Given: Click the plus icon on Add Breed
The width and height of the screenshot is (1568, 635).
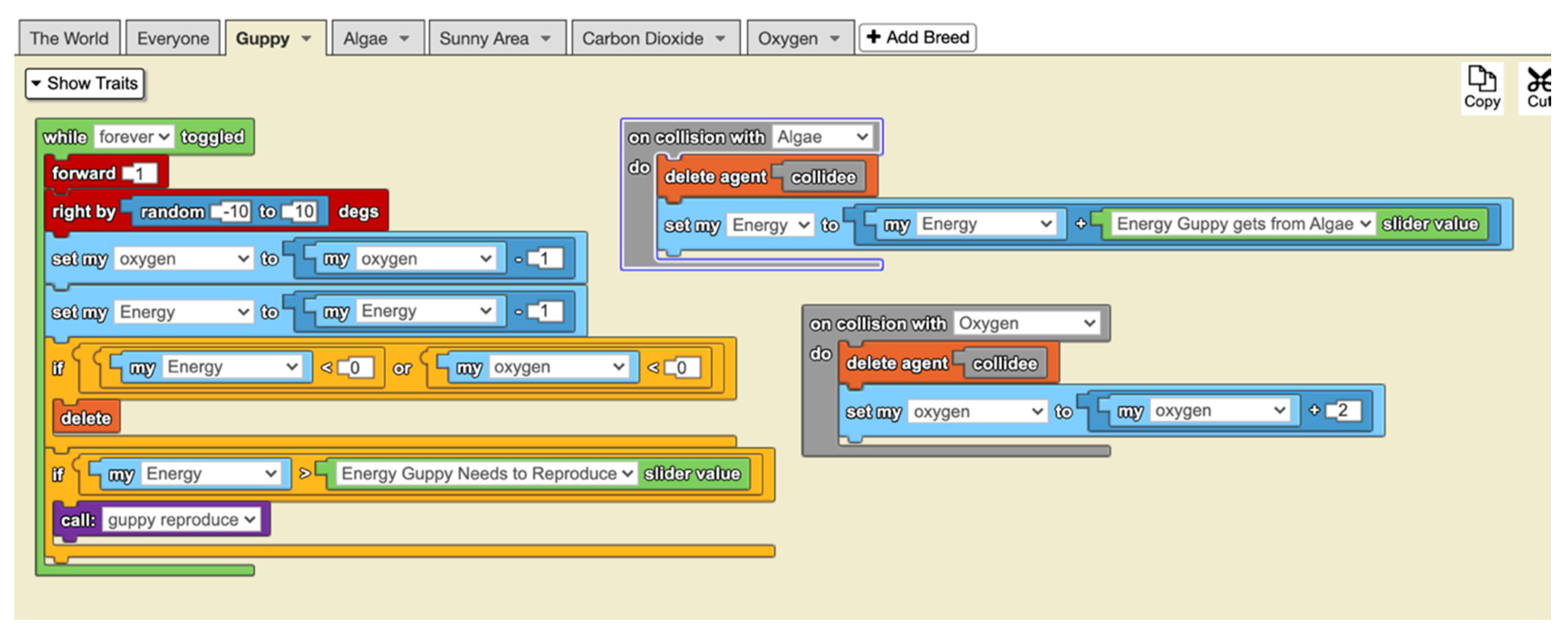Looking at the screenshot, I should (873, 37).
